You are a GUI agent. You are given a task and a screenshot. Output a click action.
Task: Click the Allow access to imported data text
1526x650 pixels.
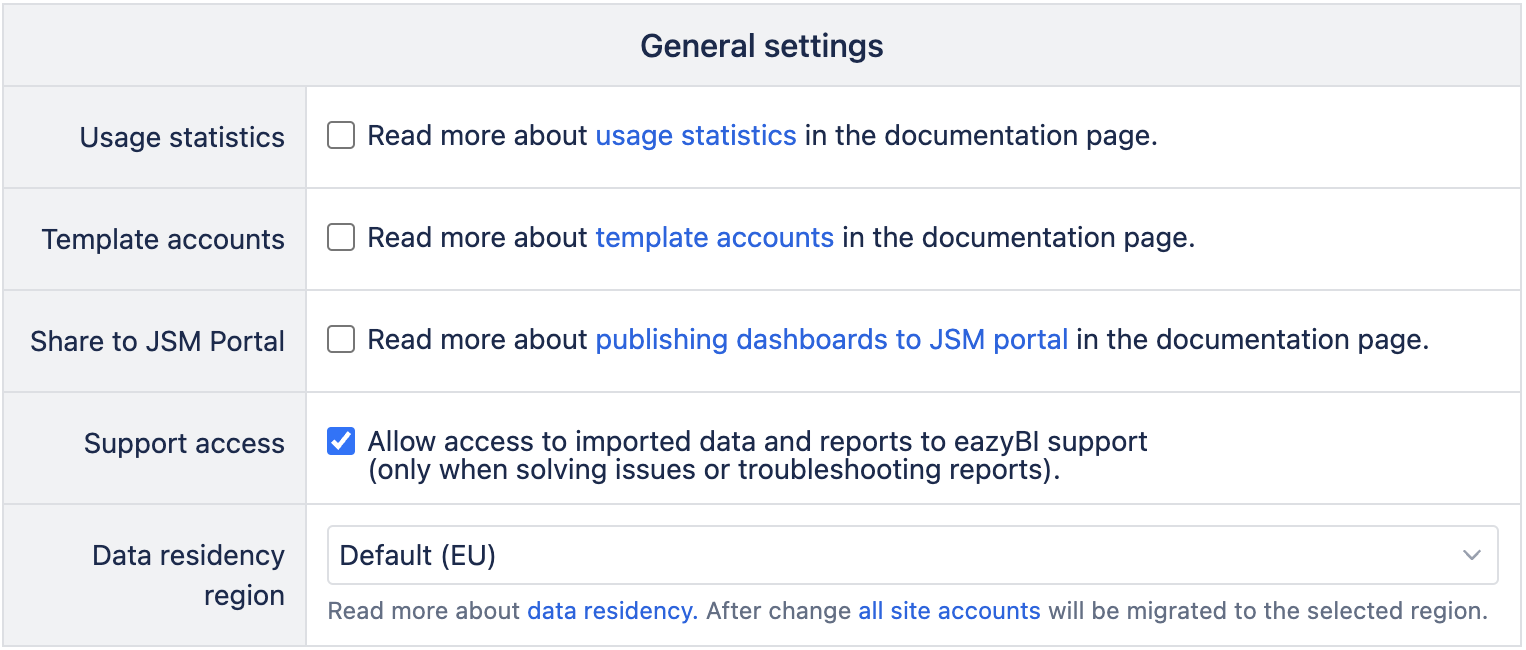[757, 441]
